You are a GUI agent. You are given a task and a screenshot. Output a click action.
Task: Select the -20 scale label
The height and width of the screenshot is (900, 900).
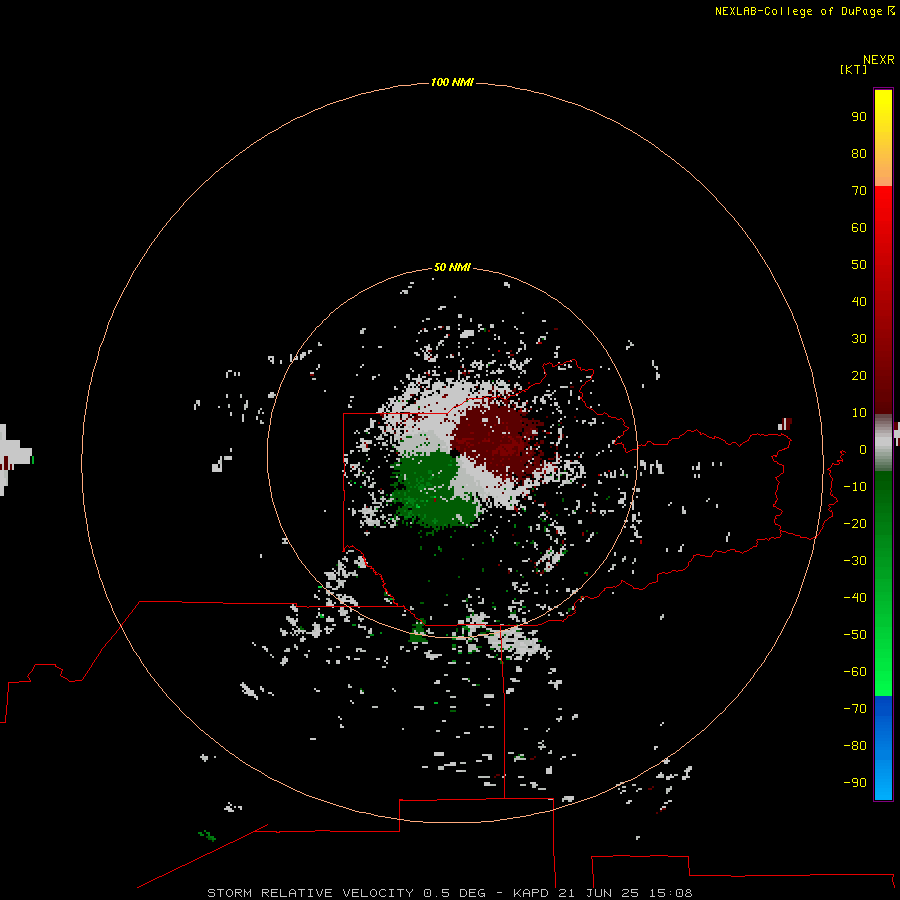(x=855, y=523)
